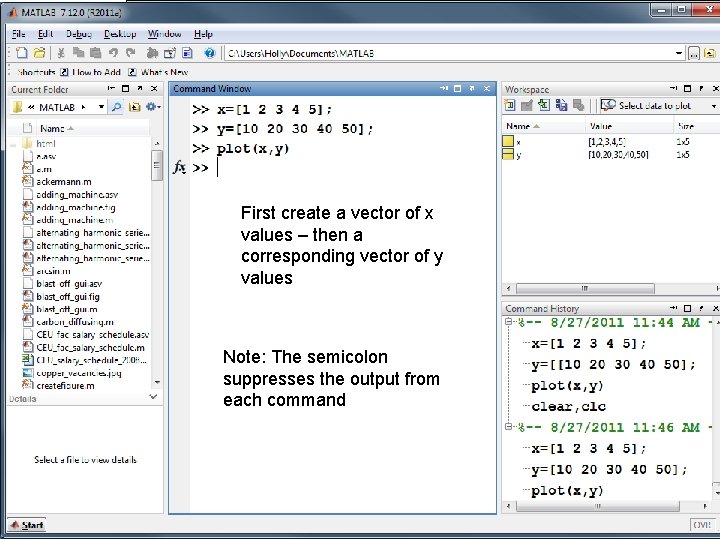
Task: Click the Command History horizontal scrollbar
Action: click(598, 506)
